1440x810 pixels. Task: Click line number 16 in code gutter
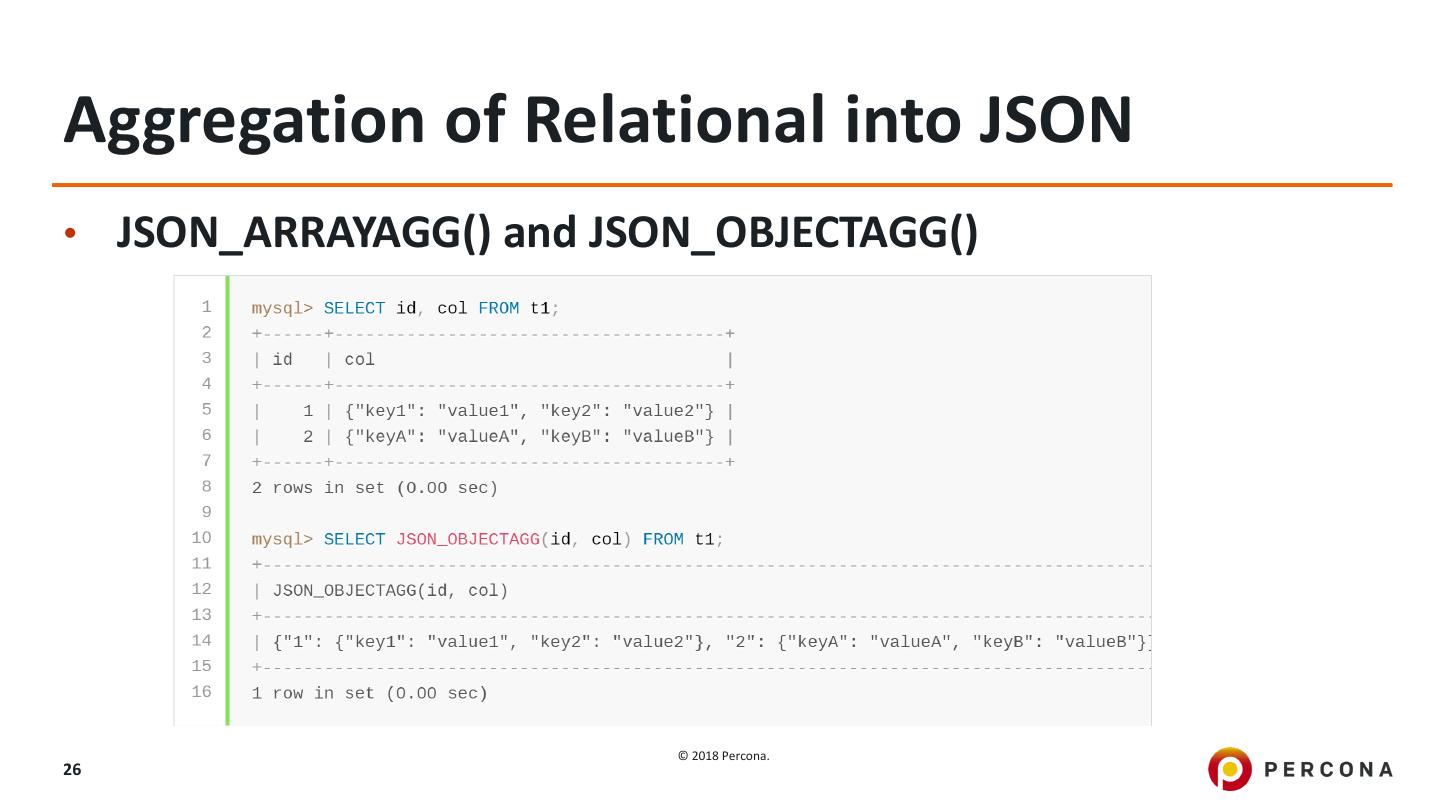click(201, 692)
